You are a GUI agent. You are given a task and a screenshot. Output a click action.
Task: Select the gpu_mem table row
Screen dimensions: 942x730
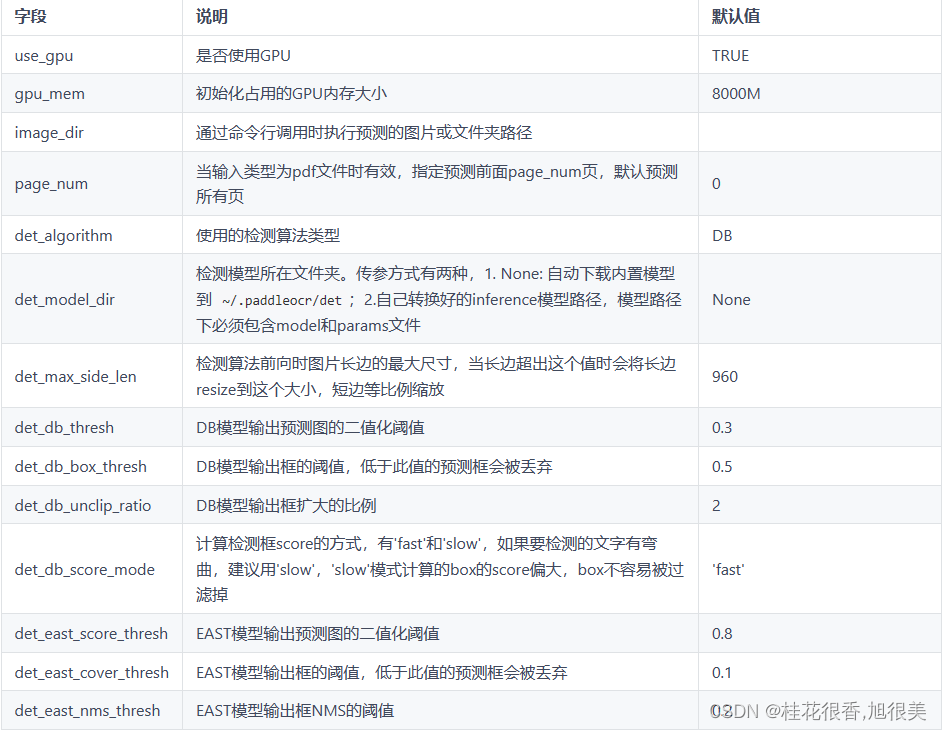pos(400,93)
